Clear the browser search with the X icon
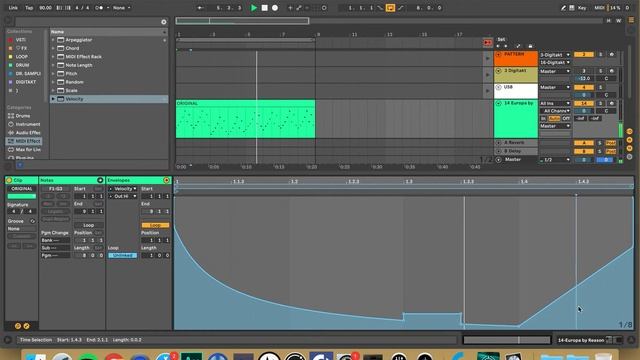640x360 pixels. coord(164,22)
